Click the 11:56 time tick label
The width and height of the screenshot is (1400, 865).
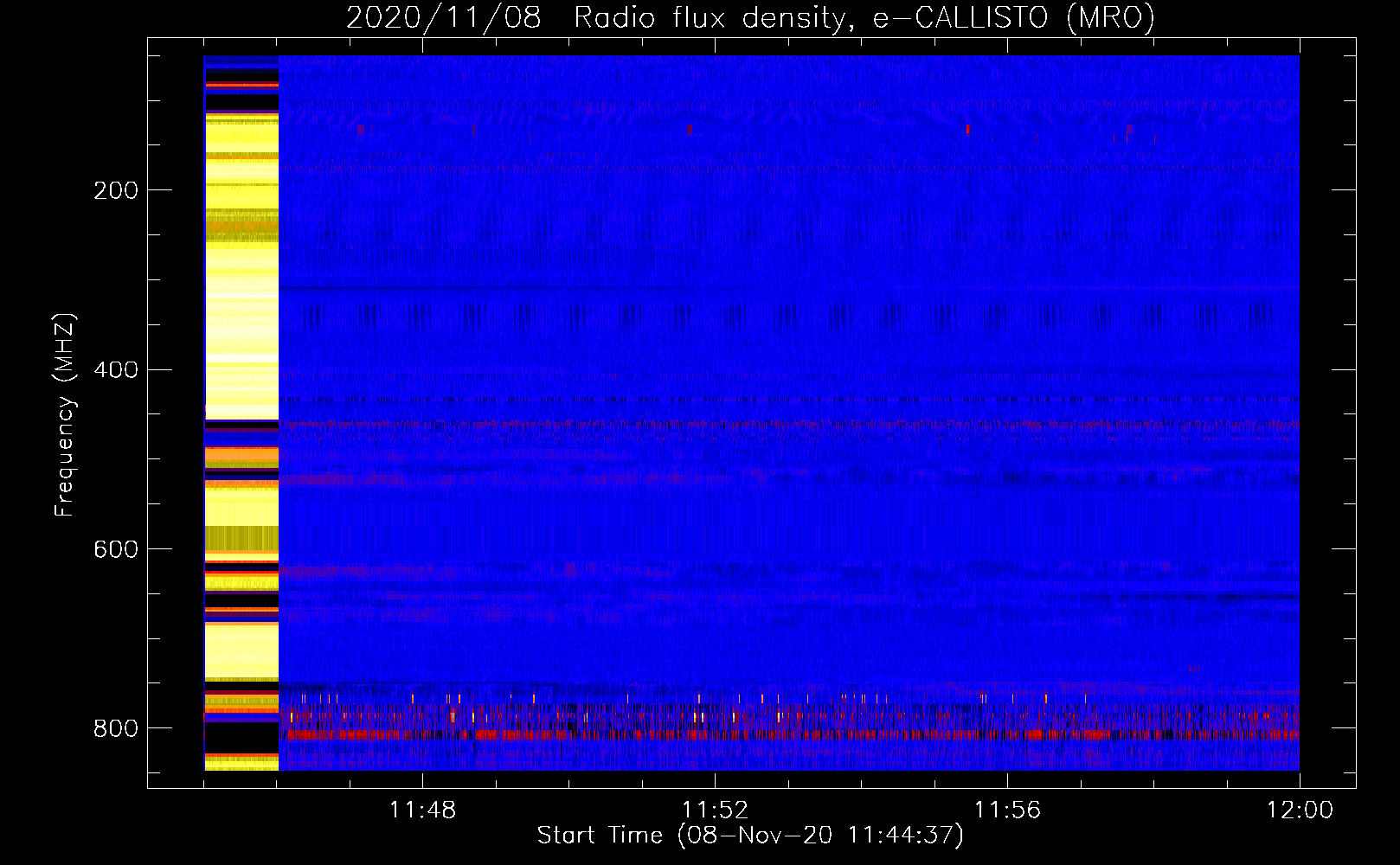click(1007, 811)
